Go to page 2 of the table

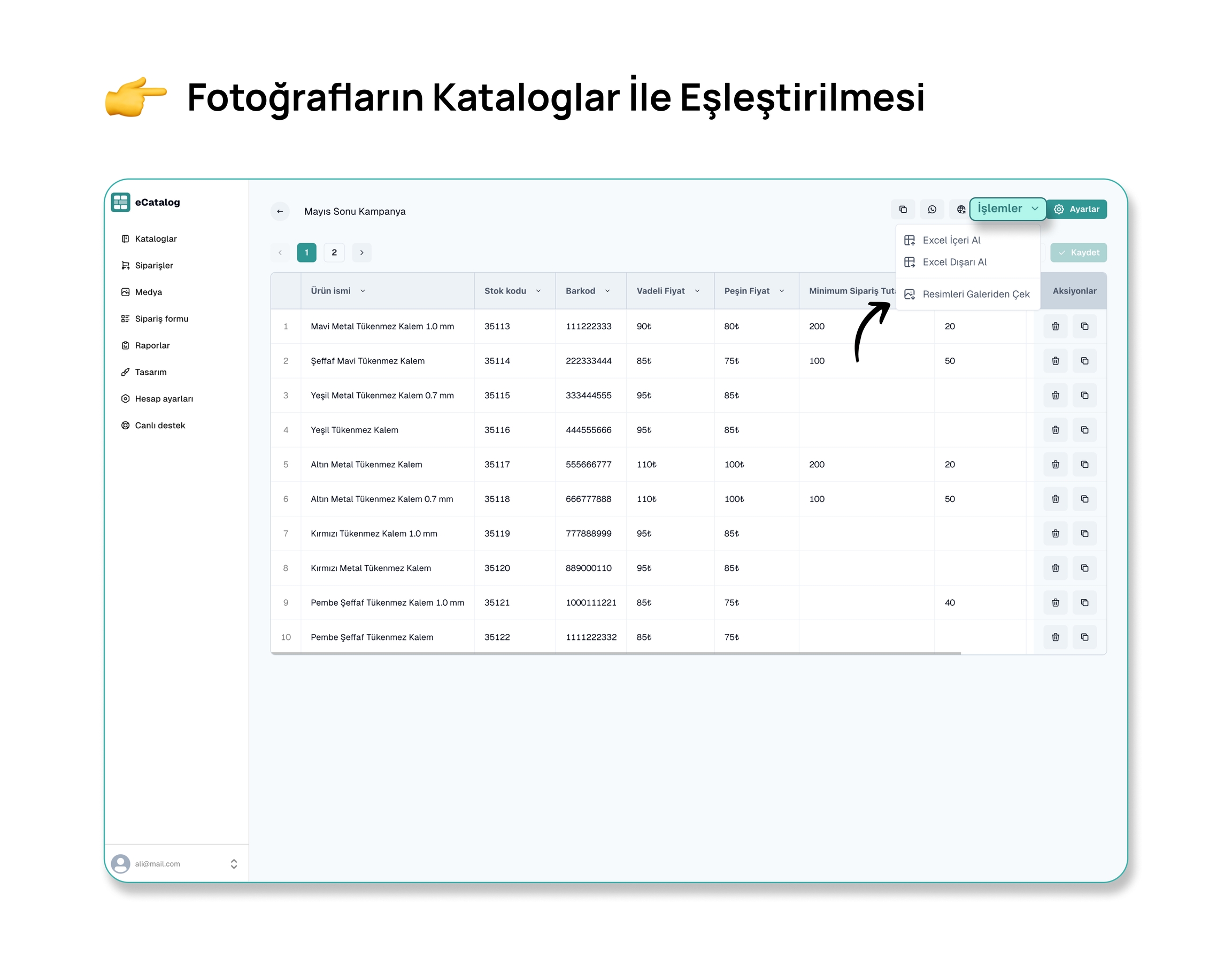(334, 252)
